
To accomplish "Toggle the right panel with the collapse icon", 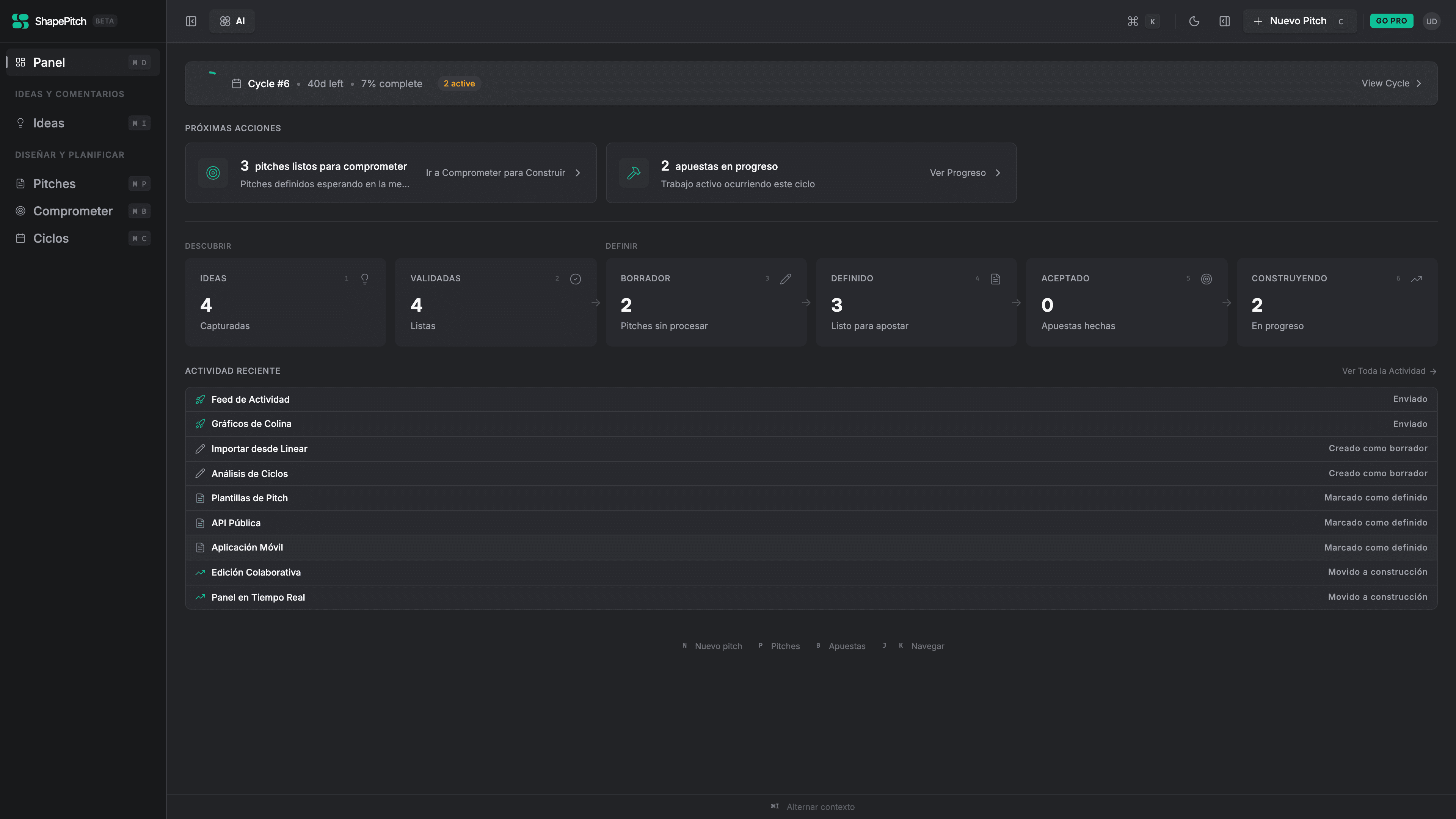I will click(x=1225, y=21).
